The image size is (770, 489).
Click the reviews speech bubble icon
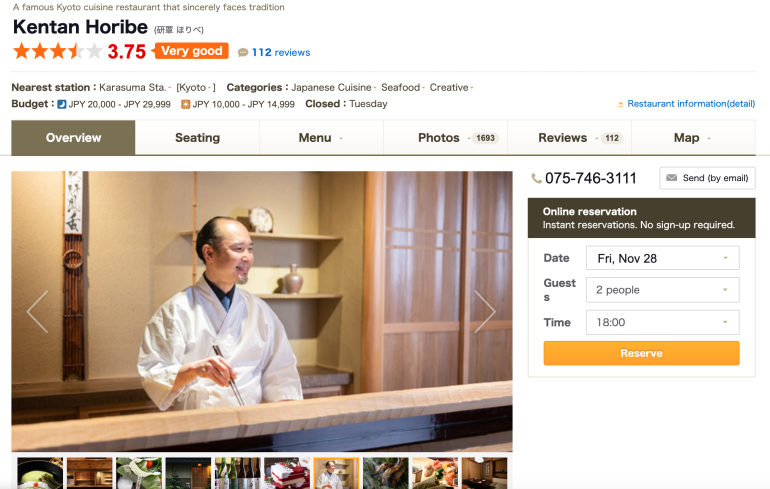pyautogui.click(x=243, y=53)
